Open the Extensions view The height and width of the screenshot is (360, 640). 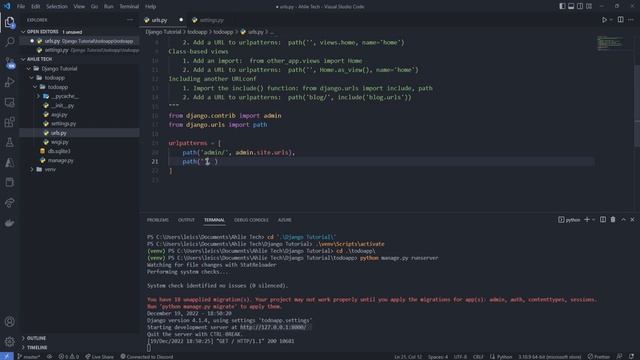pyautogui.click(x=9, y=122)
